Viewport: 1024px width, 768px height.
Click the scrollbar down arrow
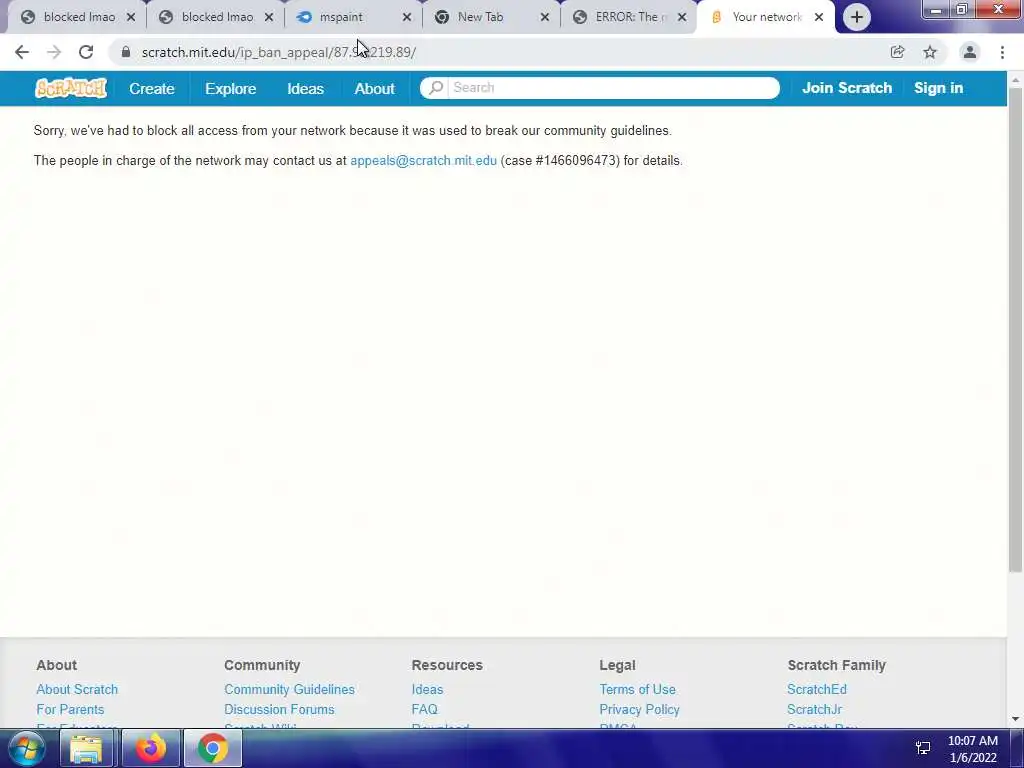pyautogui.click(x=1015, y=719)
